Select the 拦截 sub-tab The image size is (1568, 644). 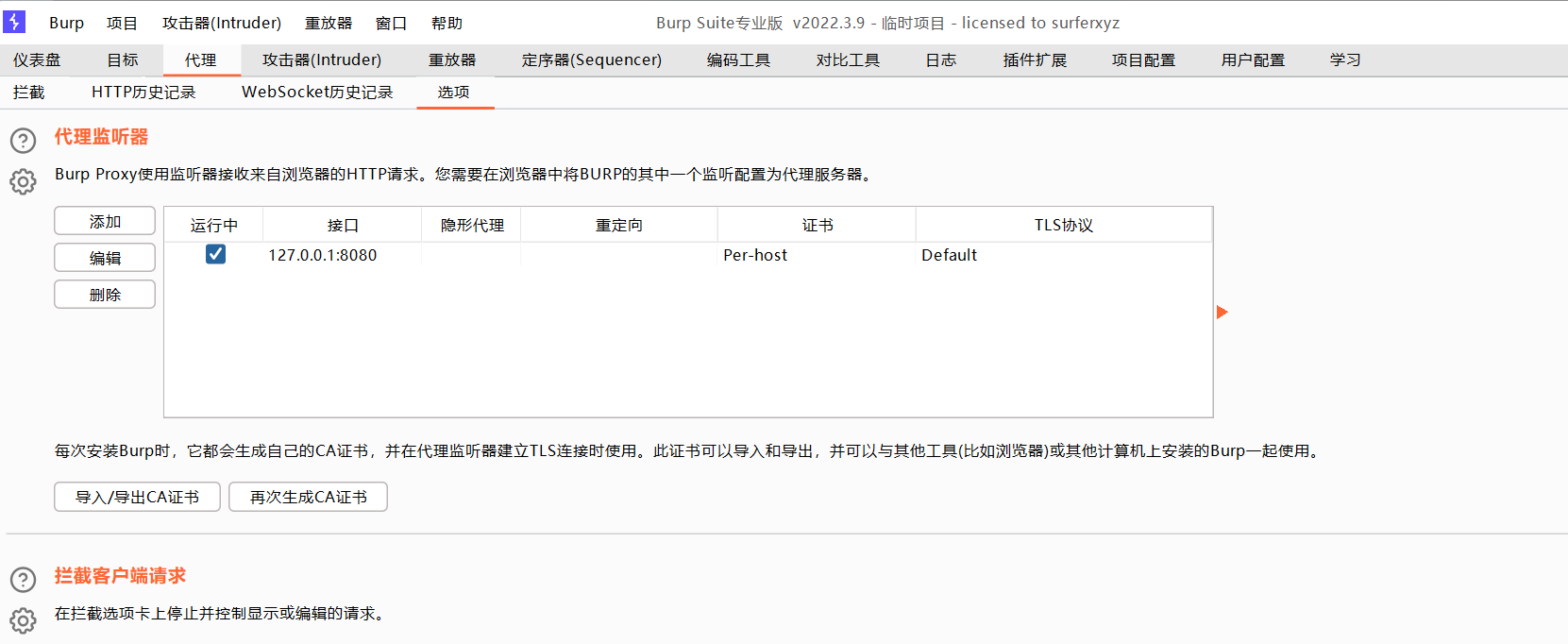tap(29, 92)
